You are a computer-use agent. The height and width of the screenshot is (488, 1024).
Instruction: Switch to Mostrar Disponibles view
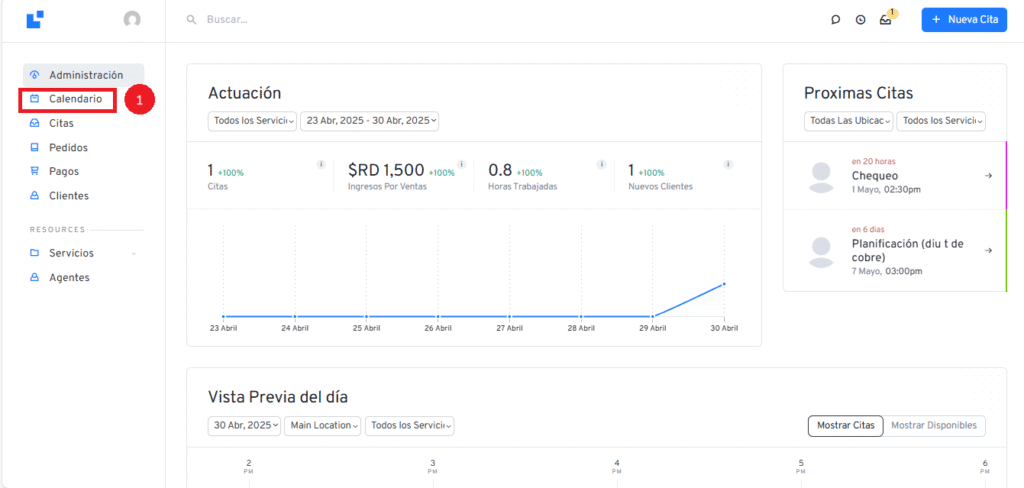tap(934, 425)
